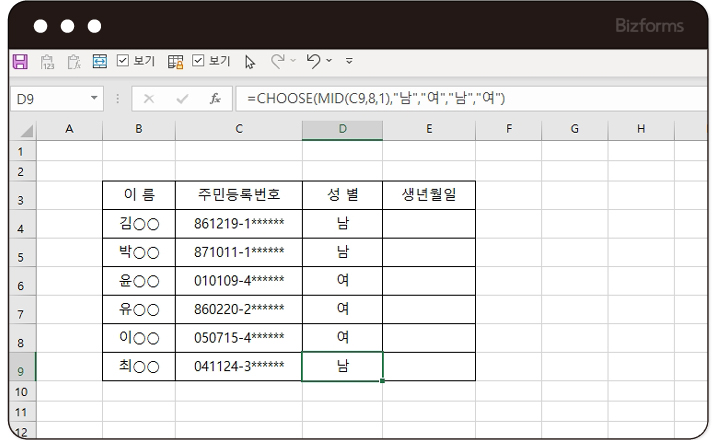Click the 성 별 header cell
The height and width of the screenshot is (440, 715).
pyautogui.click(x=342, y=195)
